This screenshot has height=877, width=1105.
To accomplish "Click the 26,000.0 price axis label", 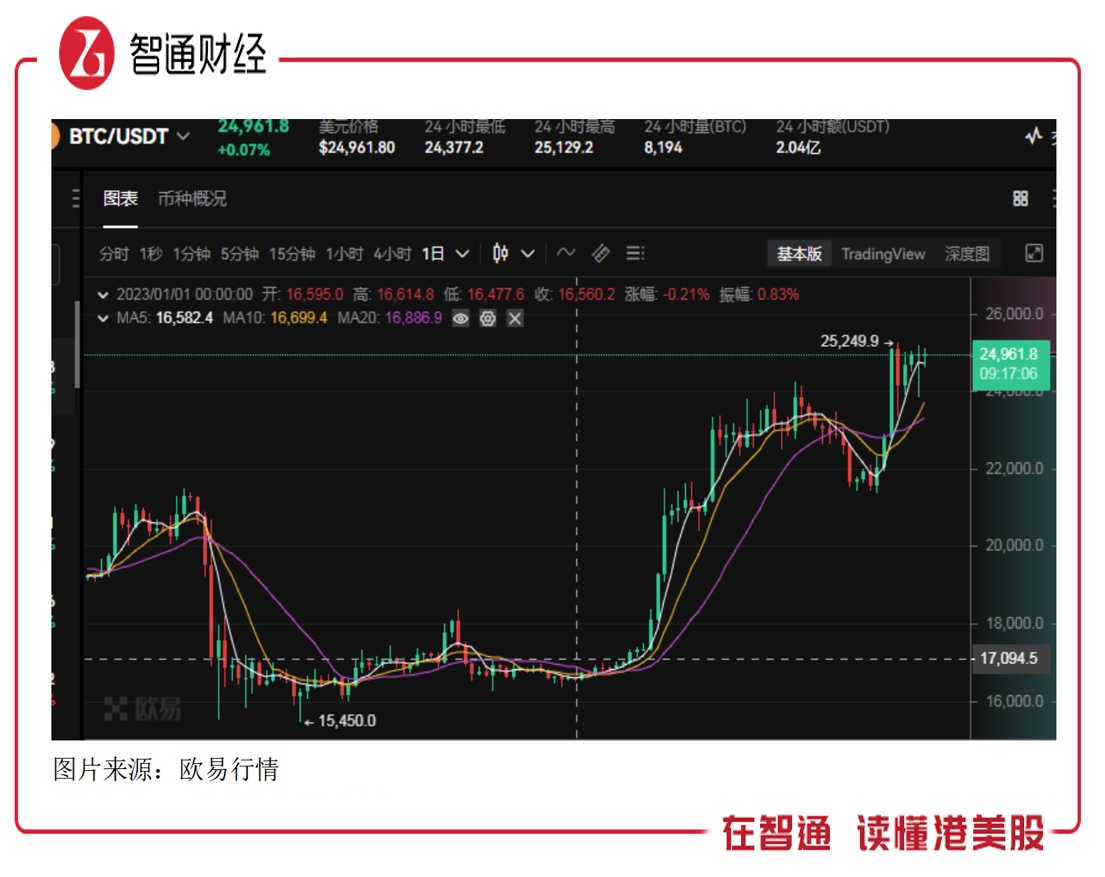I will (x=1014, y=314).
